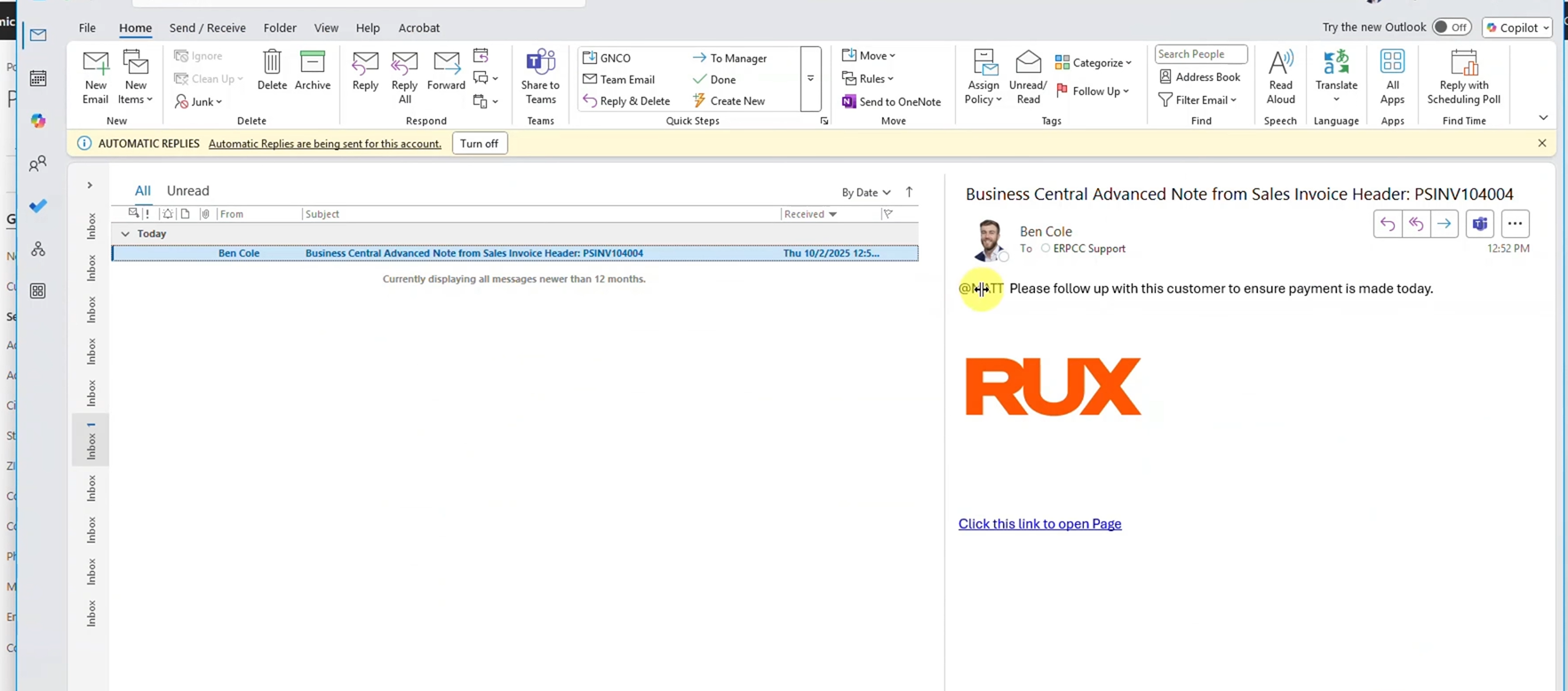Switch to the View tab
1568x691 pixels.
[x=326, y=28]
